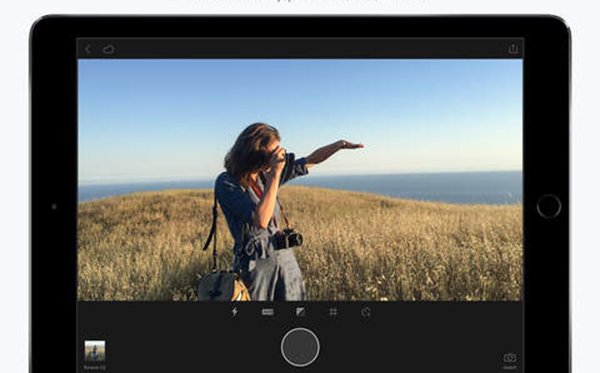Tap the share icon at top right
Screen dimensions: 600x373
click(513, 49)
